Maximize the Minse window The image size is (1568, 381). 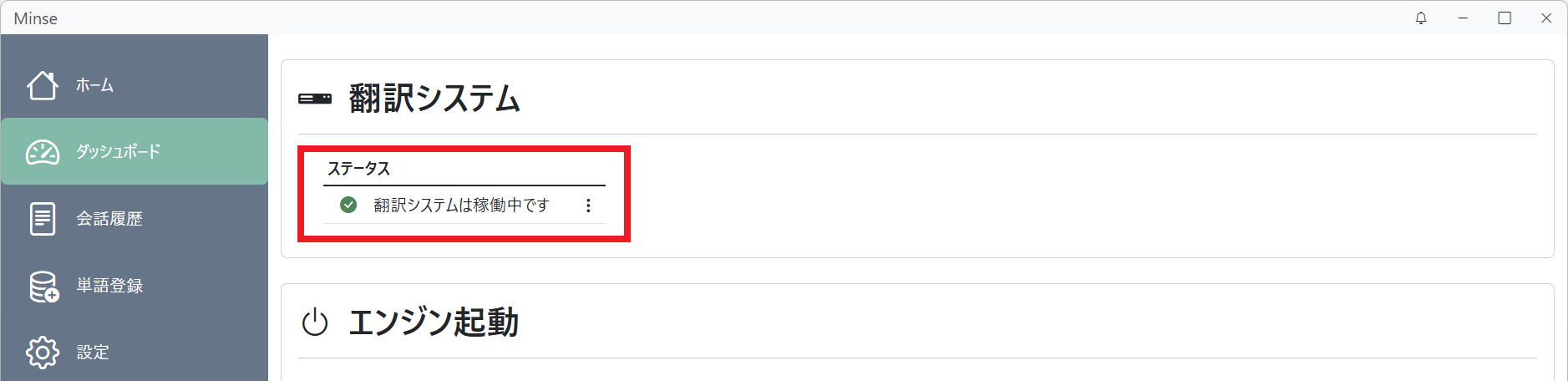1505,18
